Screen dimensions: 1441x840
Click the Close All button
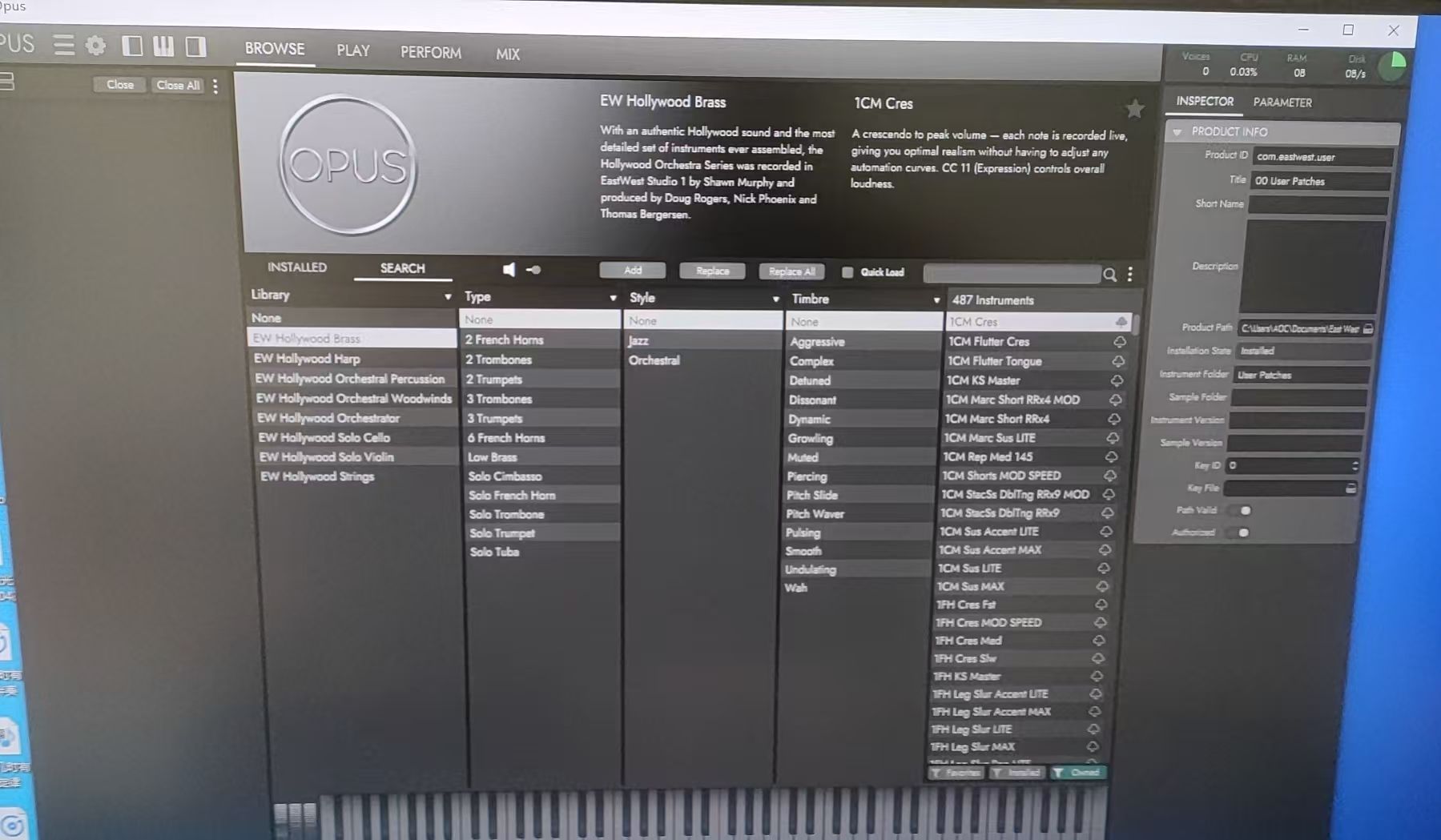coord(178,85)
